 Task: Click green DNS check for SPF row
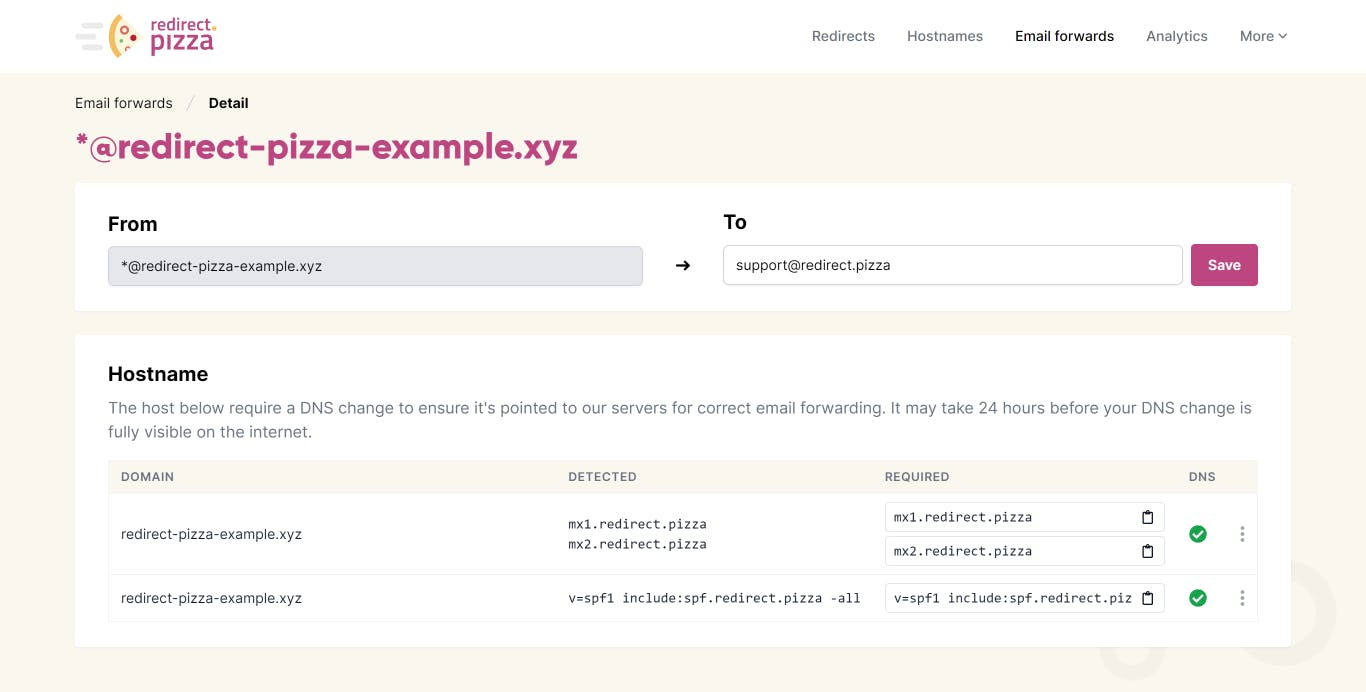pos(1197,598)
